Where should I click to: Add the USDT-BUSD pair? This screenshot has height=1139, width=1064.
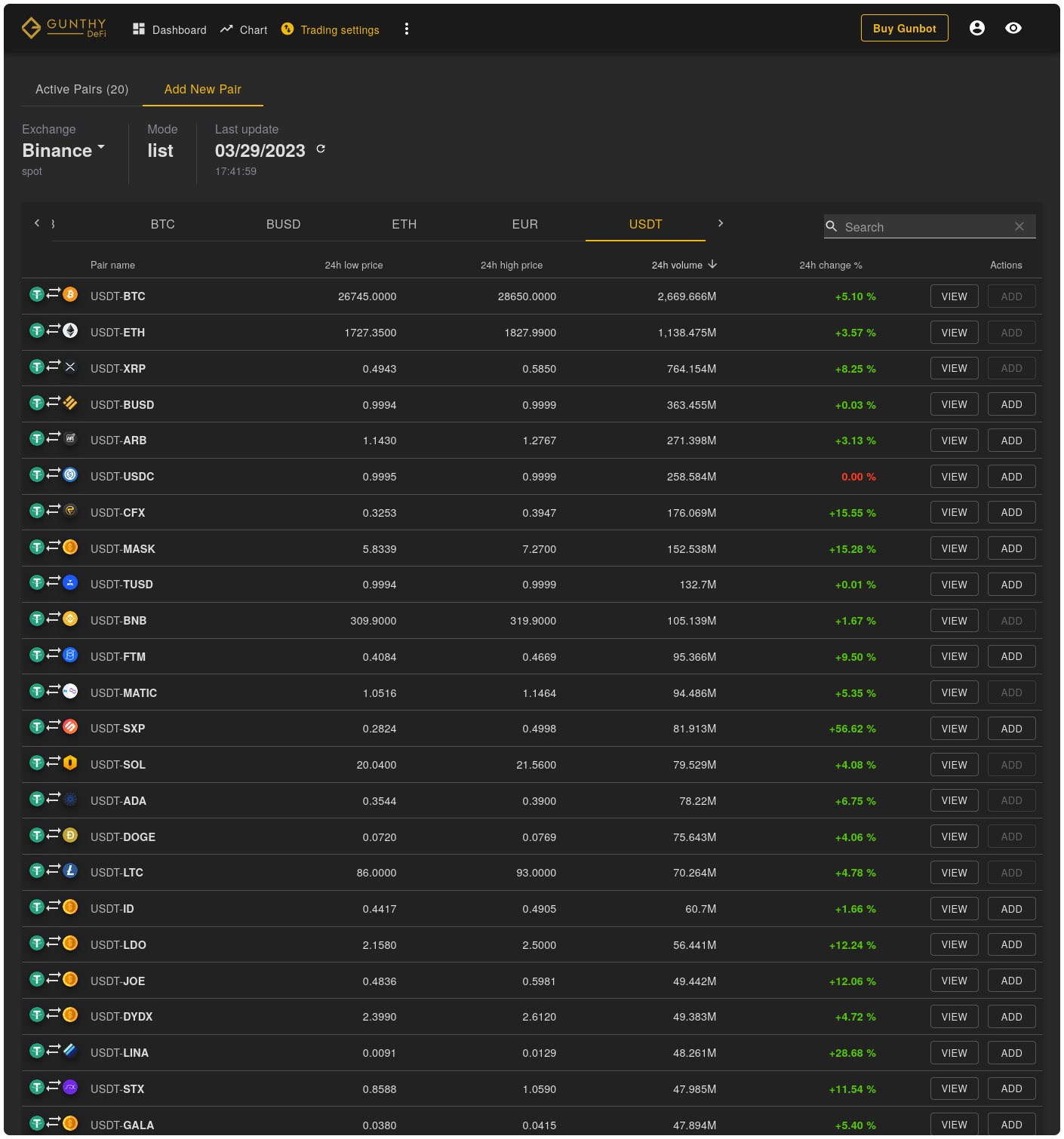(1012, 404)
